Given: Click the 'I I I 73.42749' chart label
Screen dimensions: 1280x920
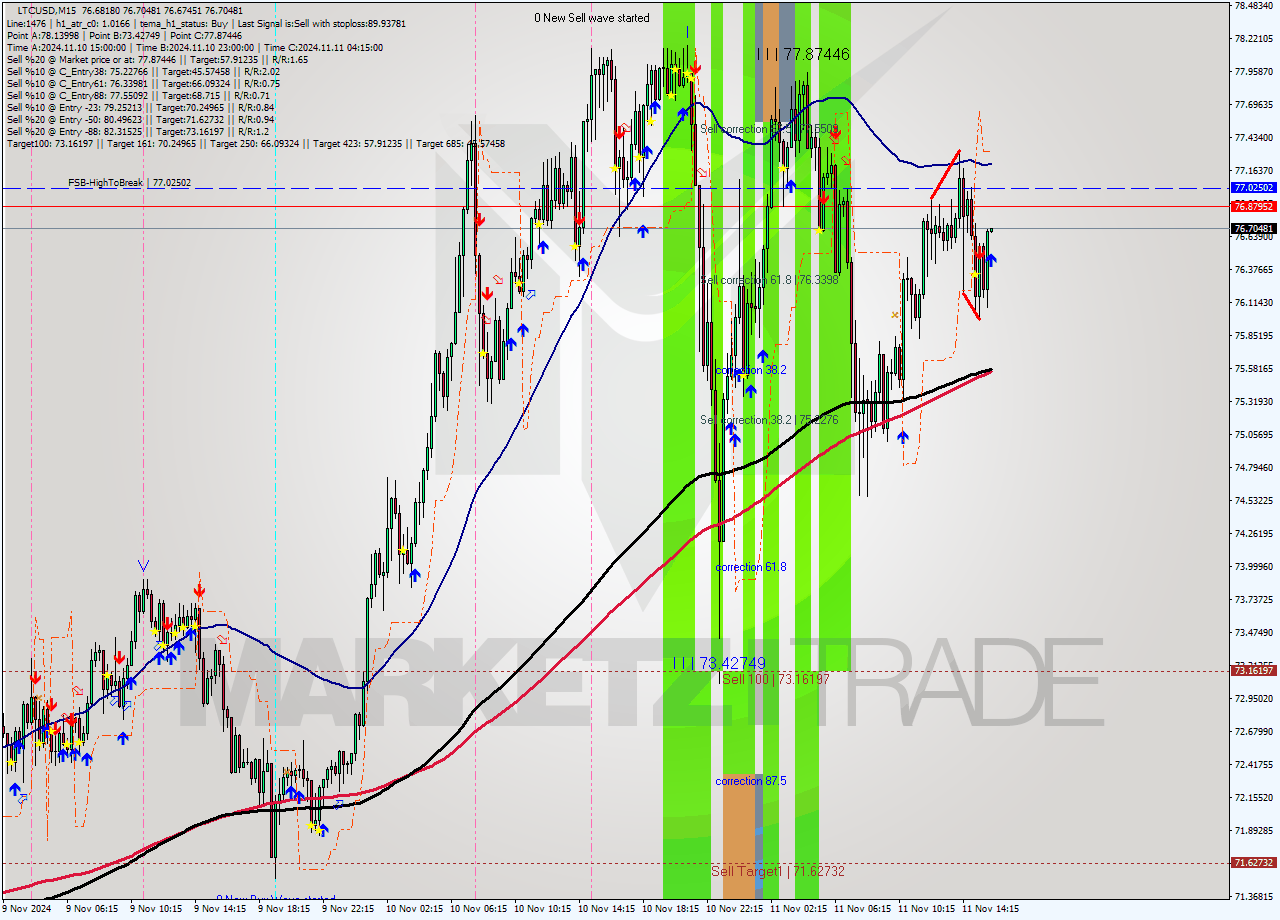Looking at the screenshot, I should (x=719, y=663).
